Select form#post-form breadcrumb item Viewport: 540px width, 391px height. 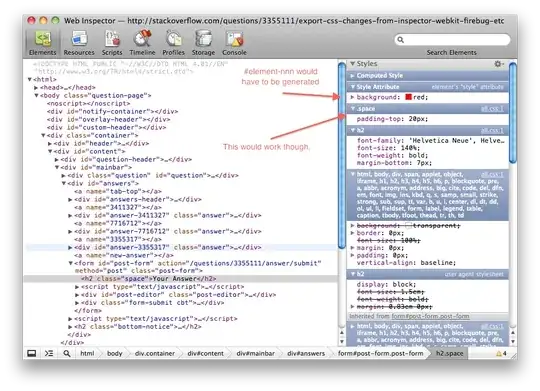(x=380, y=353)
